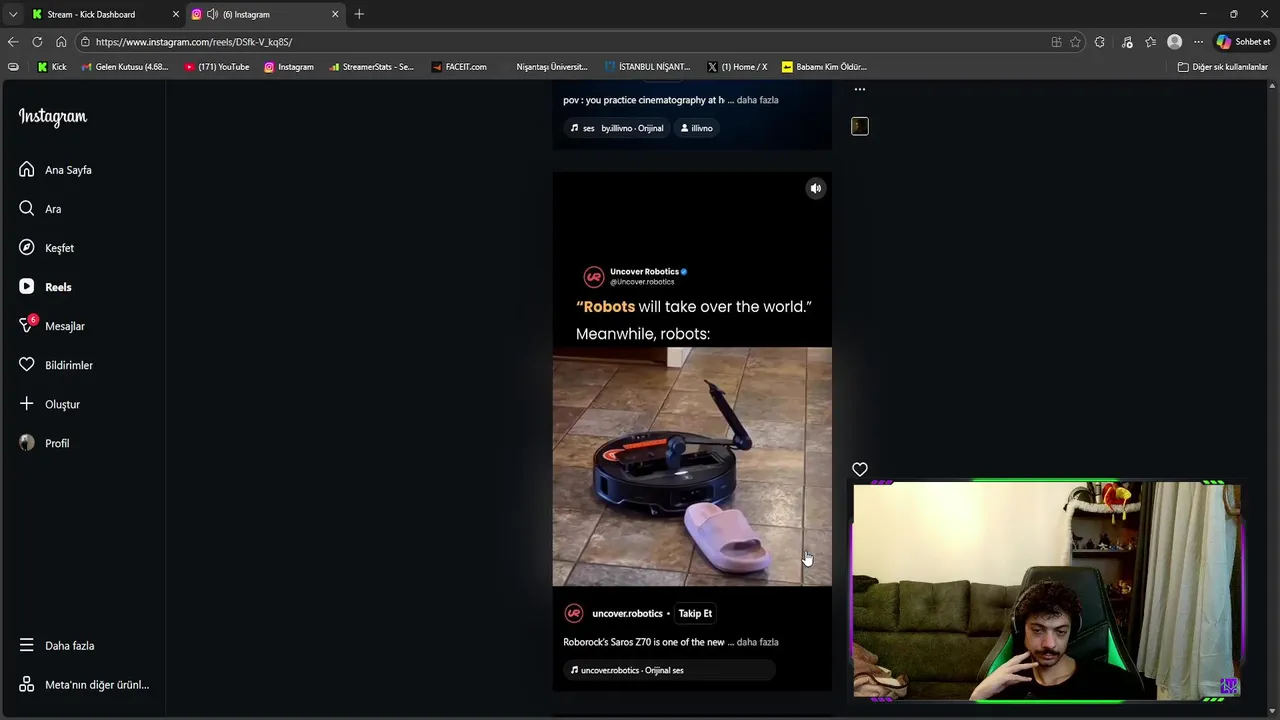Open Mesajlar with unread badge
The width and height of the screenshot is (1280, 720).
coord(51,326)
